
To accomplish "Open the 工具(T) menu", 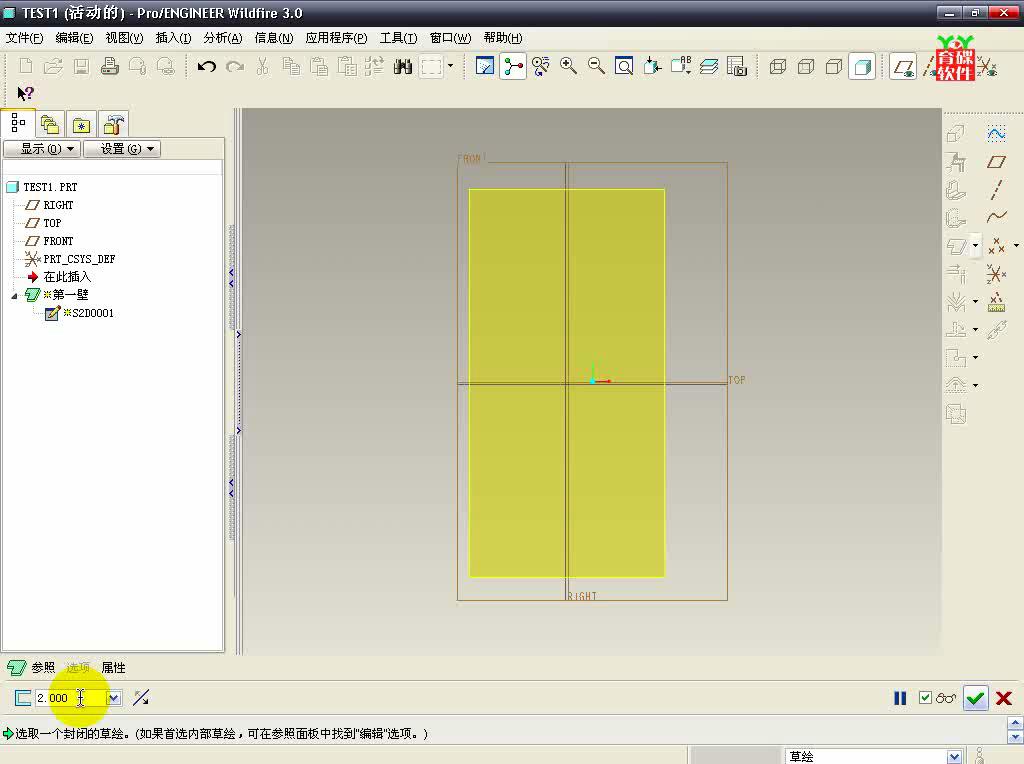I will [x=398, y=38].
